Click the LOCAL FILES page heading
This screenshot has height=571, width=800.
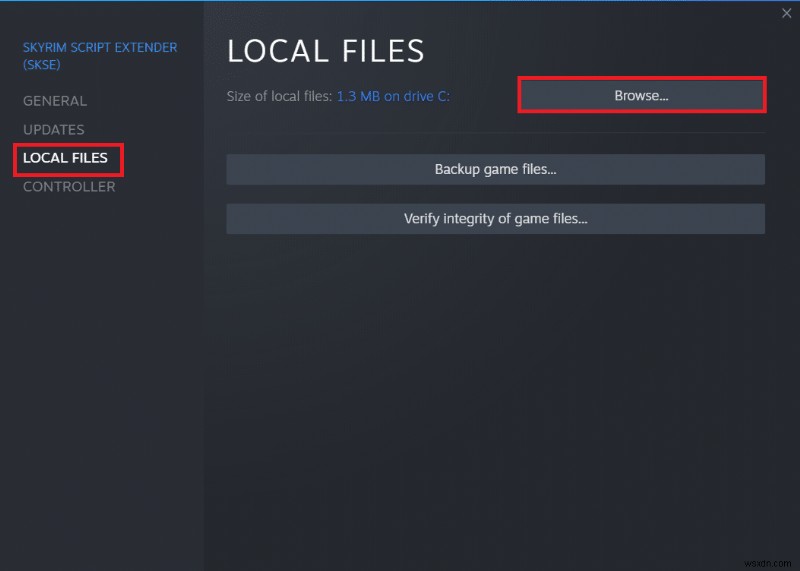tap(326, 51)
